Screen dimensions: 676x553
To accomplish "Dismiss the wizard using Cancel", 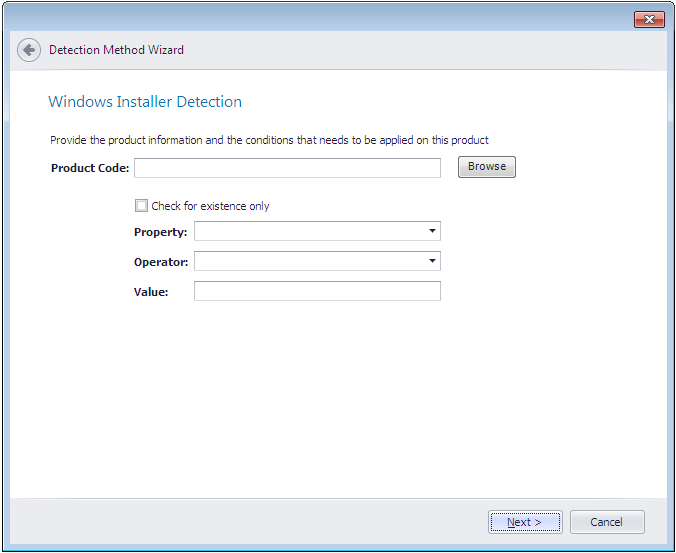I will [606, 522].
